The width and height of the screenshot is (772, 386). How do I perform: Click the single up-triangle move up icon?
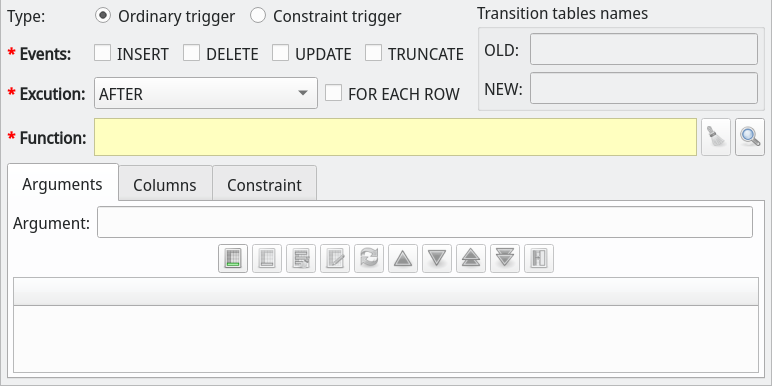coord(403,258)
